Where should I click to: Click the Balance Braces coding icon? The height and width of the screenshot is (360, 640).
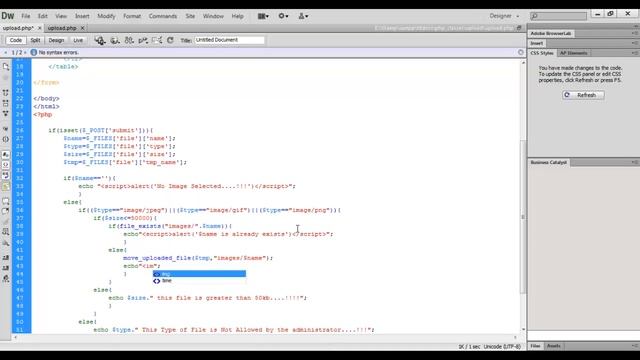(6, 139)
